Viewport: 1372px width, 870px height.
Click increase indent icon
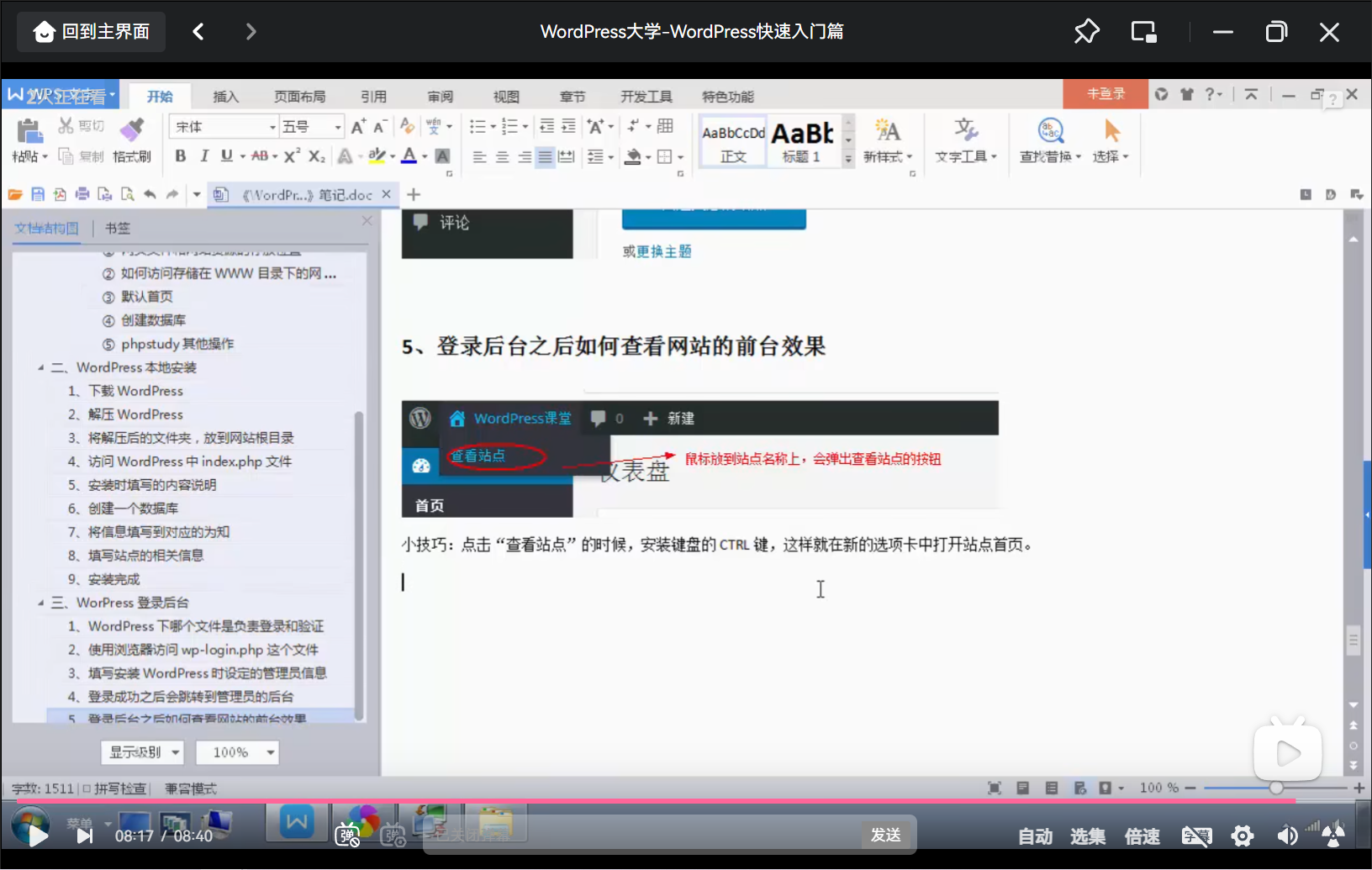(568, 126)
